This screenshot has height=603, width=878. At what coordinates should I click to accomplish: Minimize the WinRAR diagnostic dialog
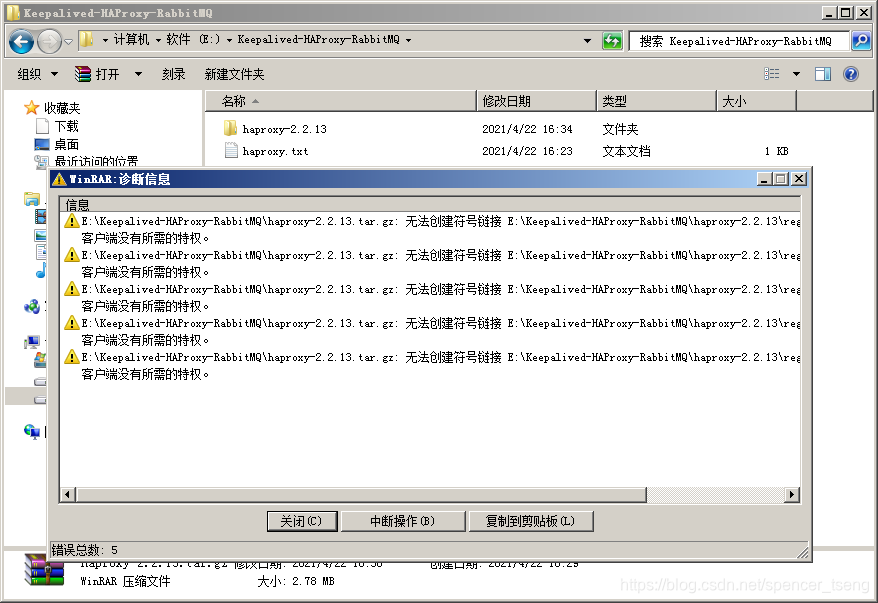pos(765,179)
